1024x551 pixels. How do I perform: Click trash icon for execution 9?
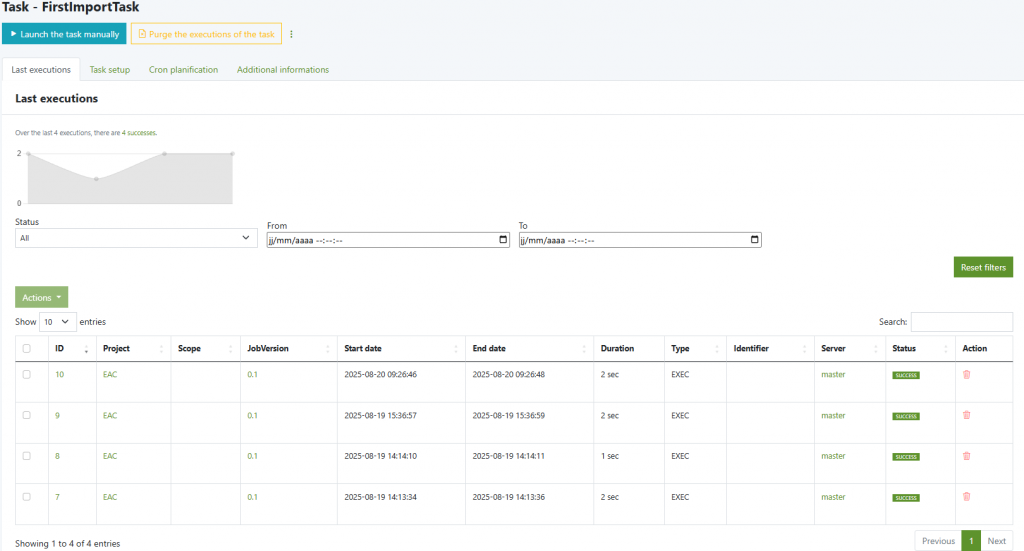coord(966,415)
